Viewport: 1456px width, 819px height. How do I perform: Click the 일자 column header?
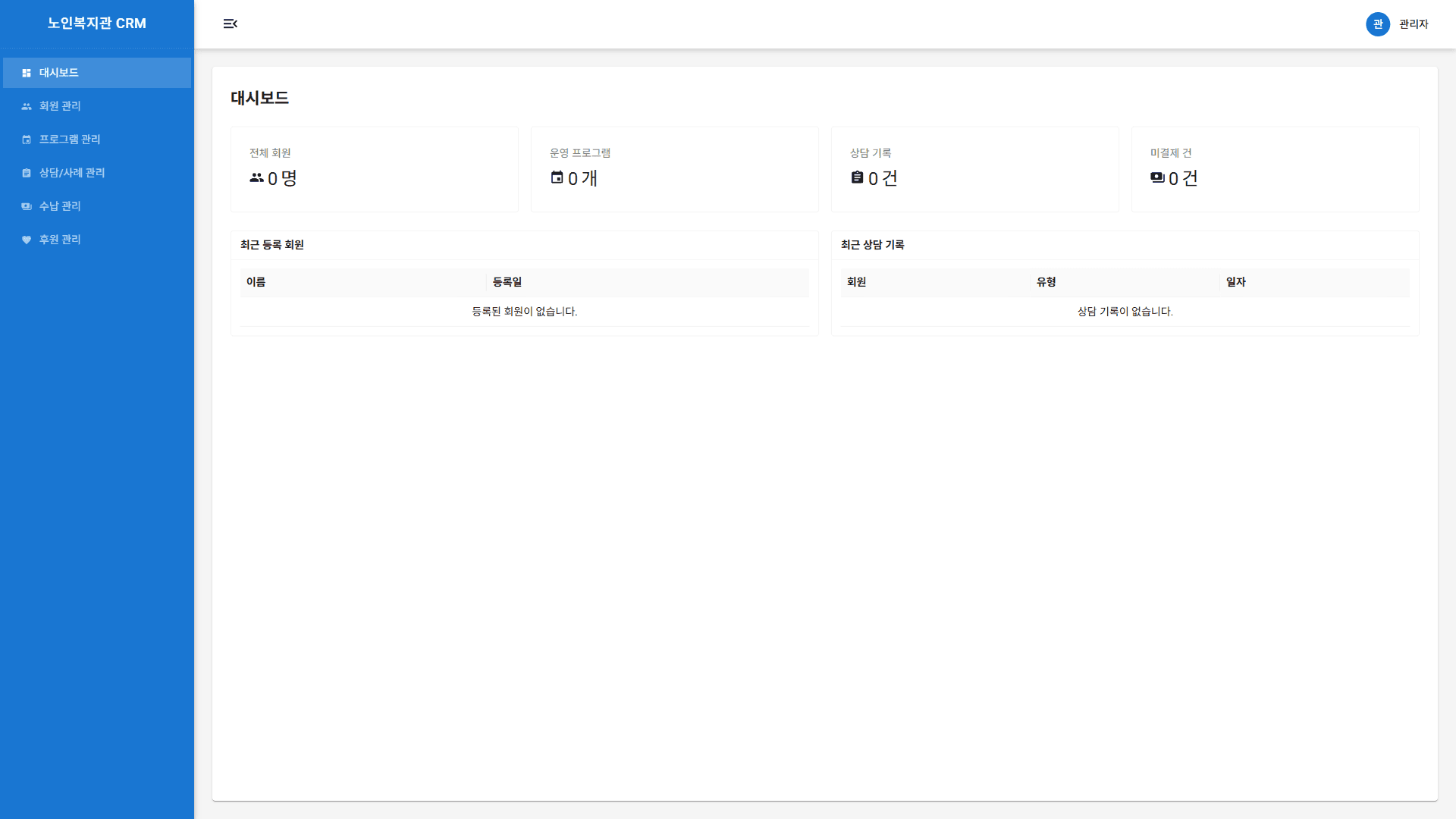(1235, 282)
